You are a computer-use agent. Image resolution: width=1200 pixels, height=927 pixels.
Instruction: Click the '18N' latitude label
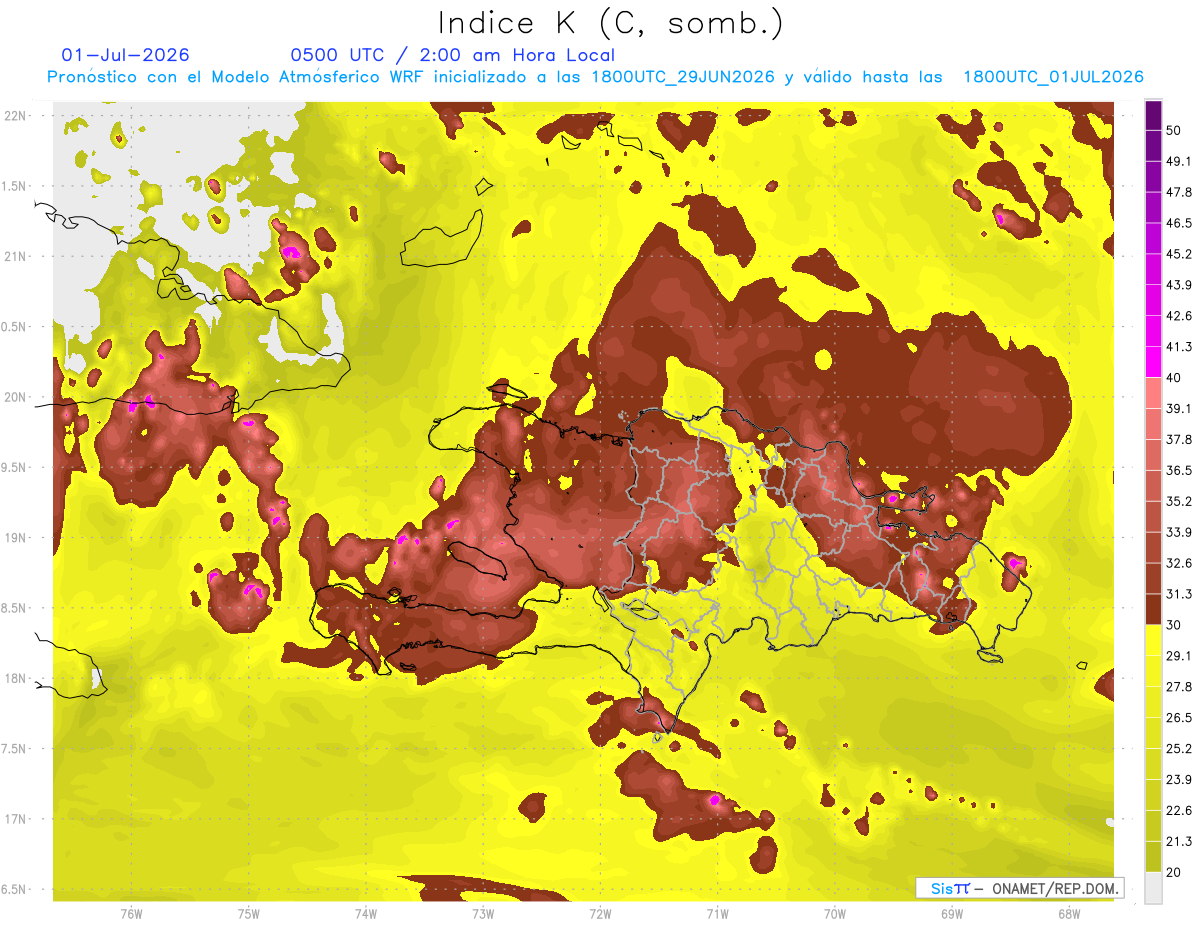pyautogui.click(x=16, y=679)
